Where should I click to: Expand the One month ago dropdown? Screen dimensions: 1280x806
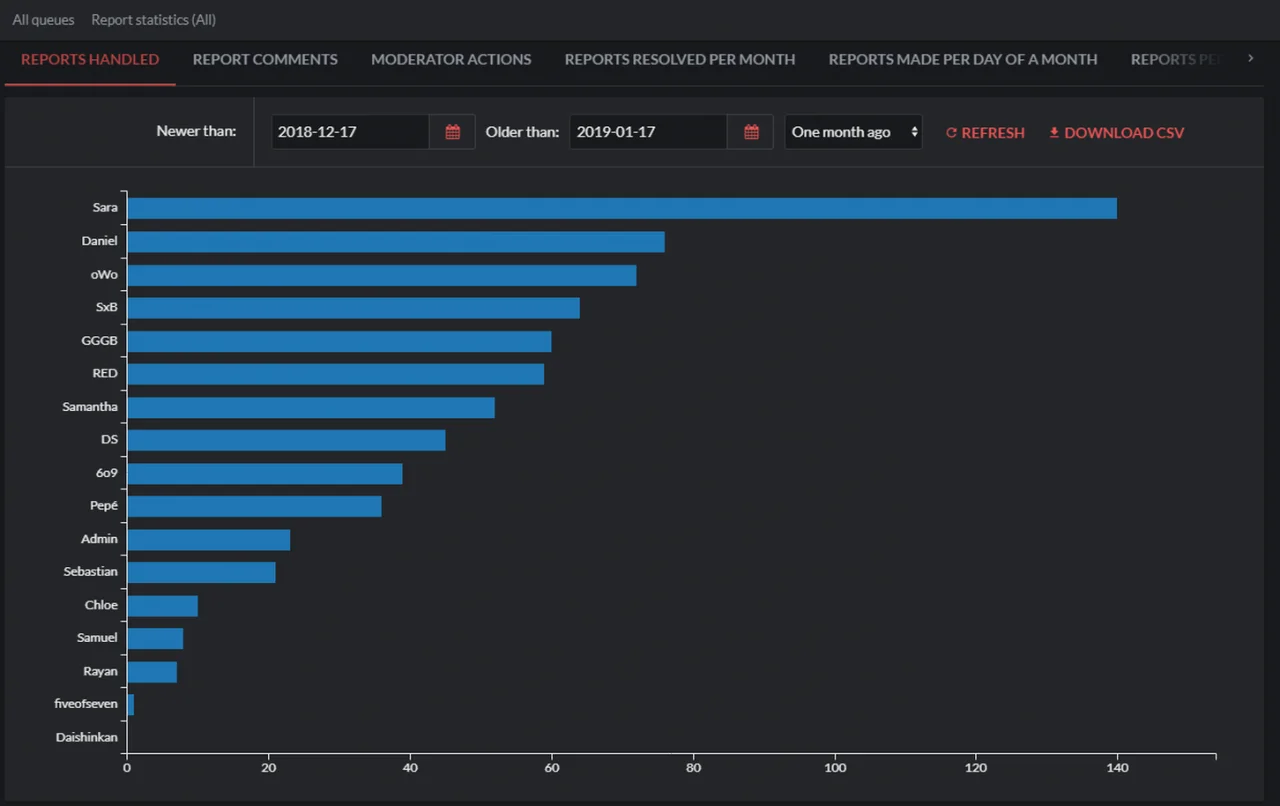[x=852, y=132]
